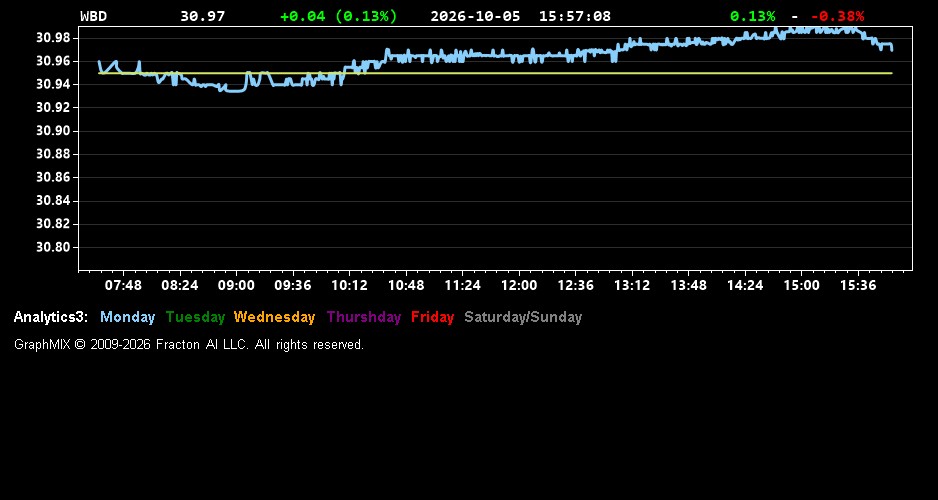Click the 11:24 time axis label
Viewport: 938px width, 500px height.
pyautogui.click(x=462, y=285)
